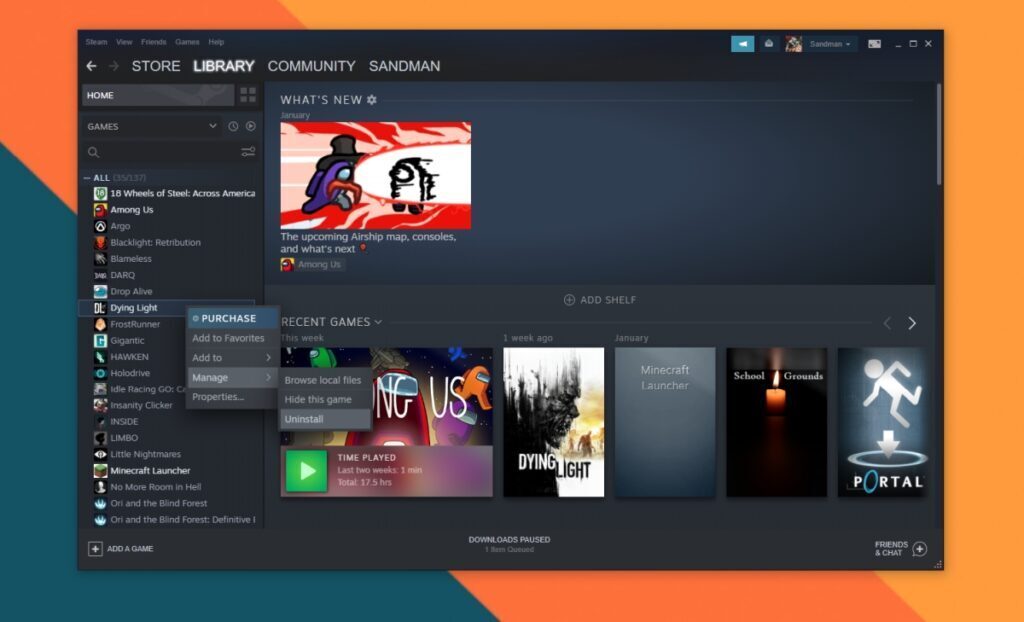Viewport: 1024px width, 622px height.
Task: Switch to the Community tab
Action: click(x=312, y=66)
